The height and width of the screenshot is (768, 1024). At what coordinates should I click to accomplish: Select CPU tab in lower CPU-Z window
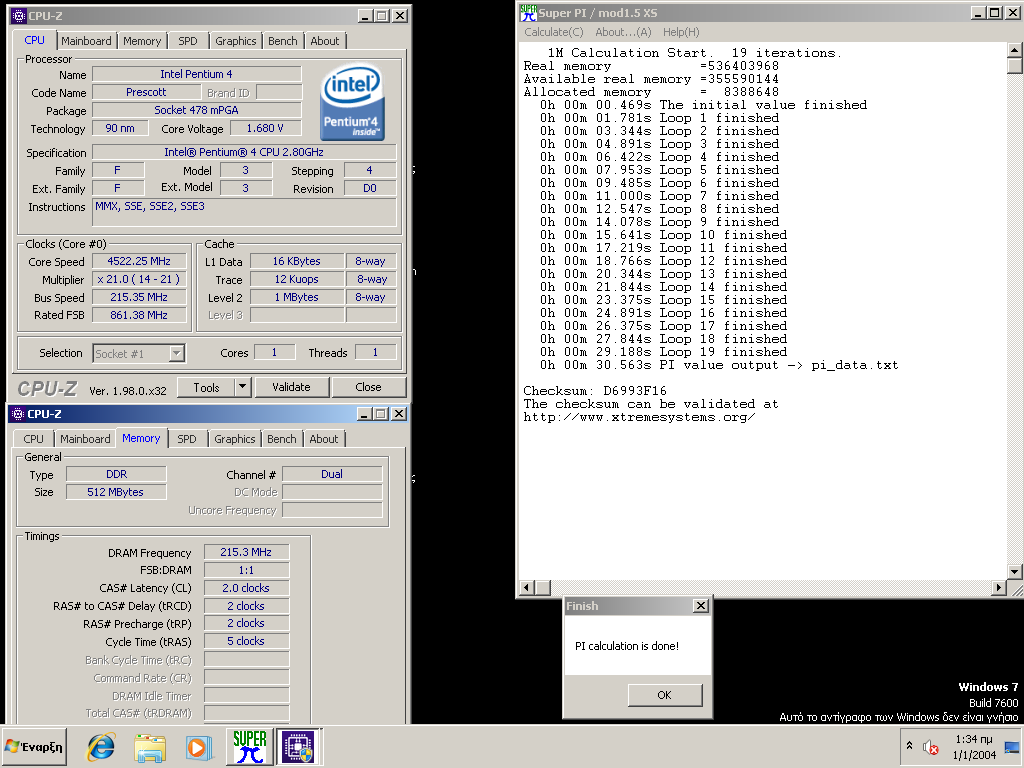[33, 439]
